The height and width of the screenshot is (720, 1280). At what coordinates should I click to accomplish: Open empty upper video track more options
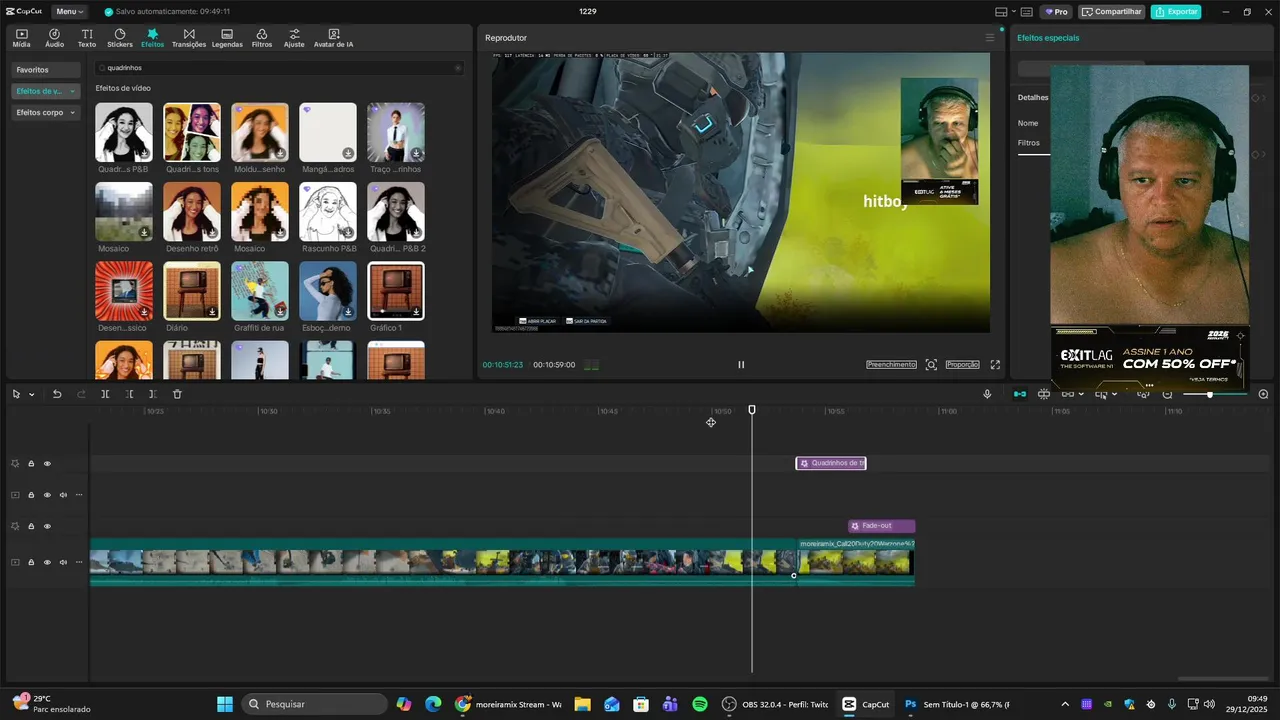point(79,495)
